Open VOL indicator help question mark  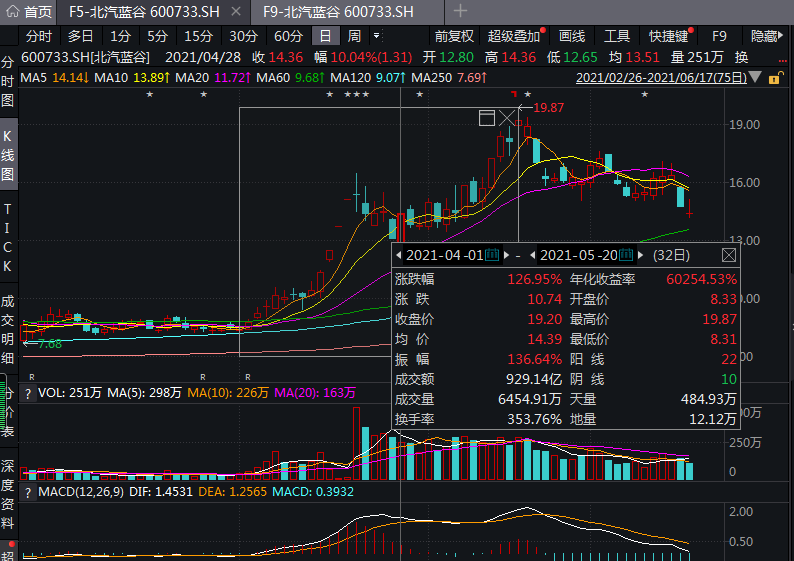pos(28,394)
